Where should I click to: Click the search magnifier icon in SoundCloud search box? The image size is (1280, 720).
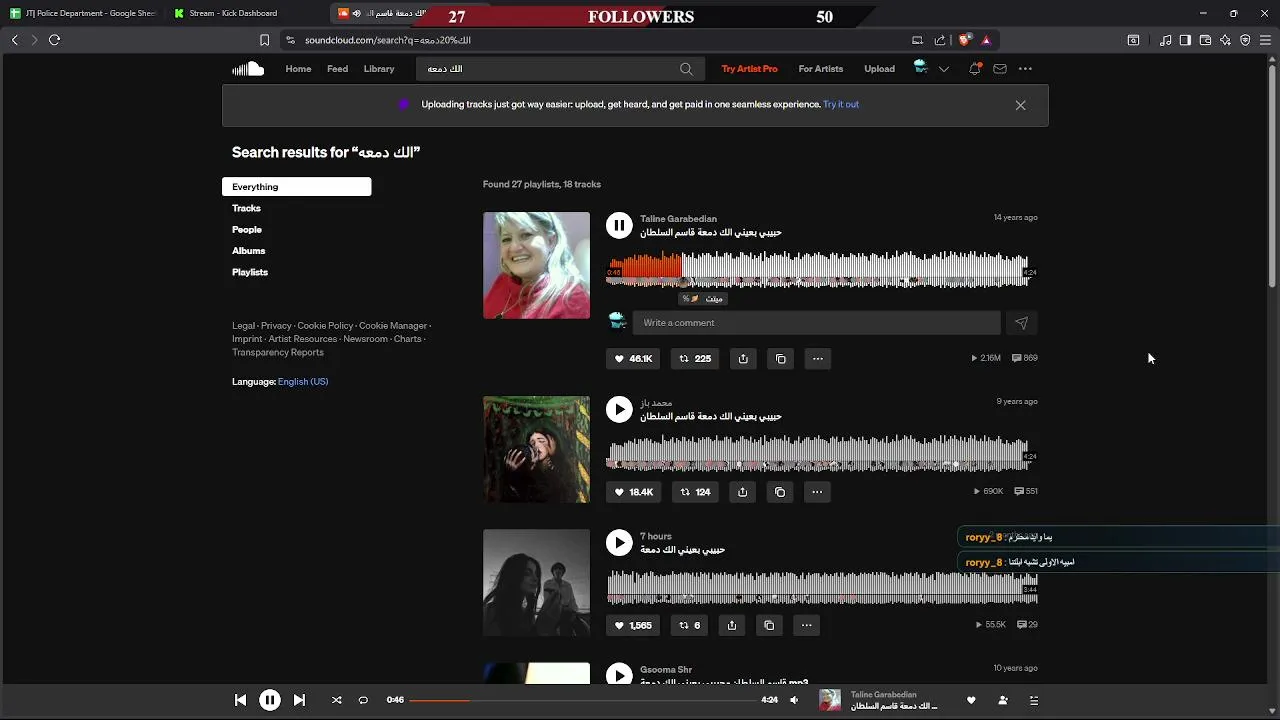[686, 69]
